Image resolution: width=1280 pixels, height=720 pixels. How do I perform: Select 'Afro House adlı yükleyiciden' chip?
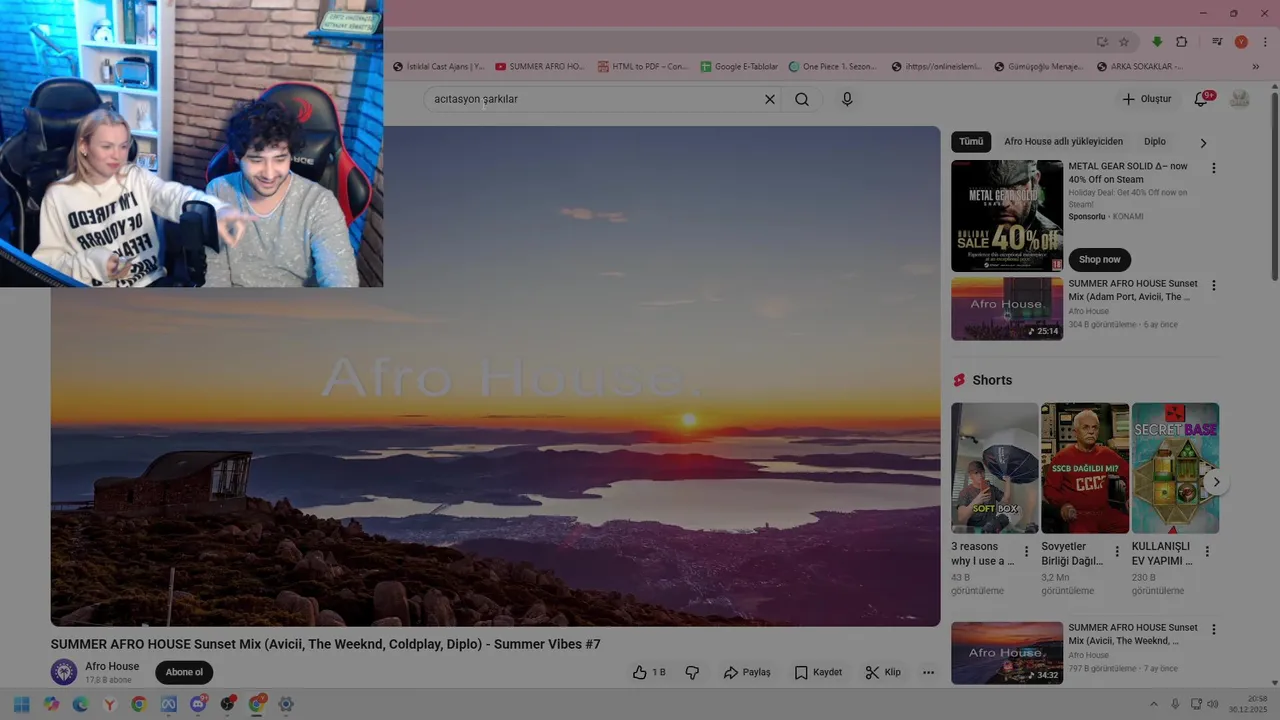(x=1063, y=142)
